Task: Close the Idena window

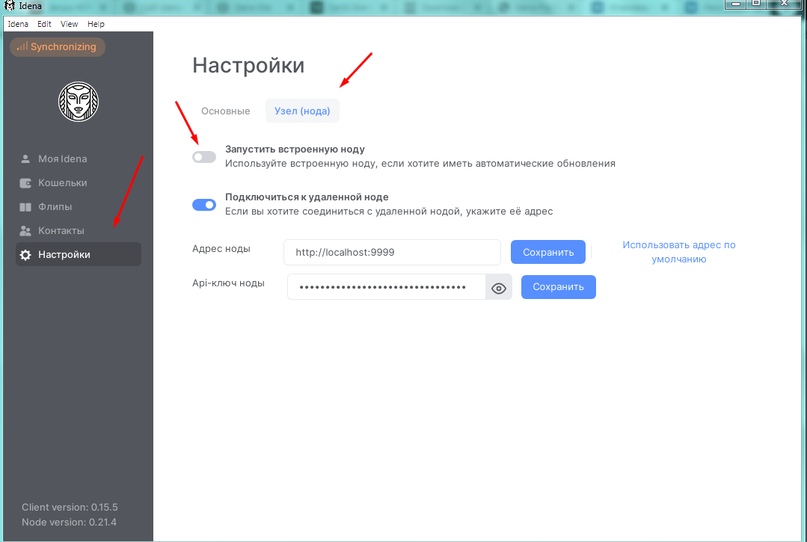Action: pos(784,4)
